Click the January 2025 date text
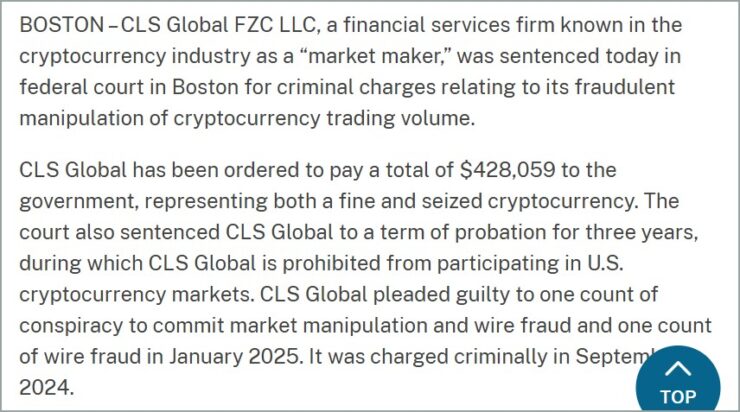This screenshot has width=740, height=412. tap(235, 357)
